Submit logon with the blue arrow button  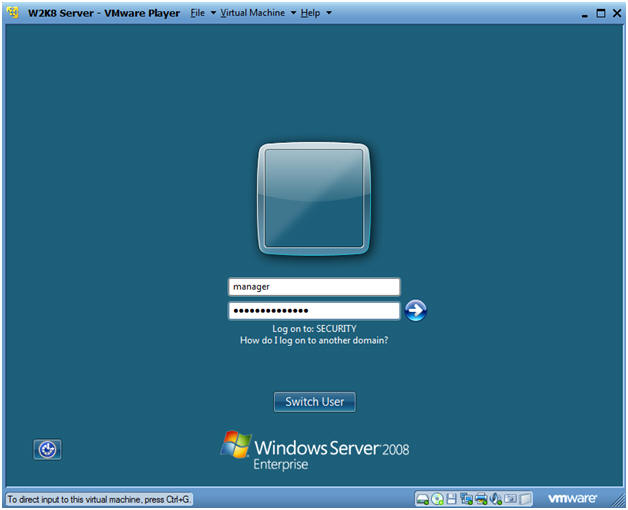click(415, 310)
